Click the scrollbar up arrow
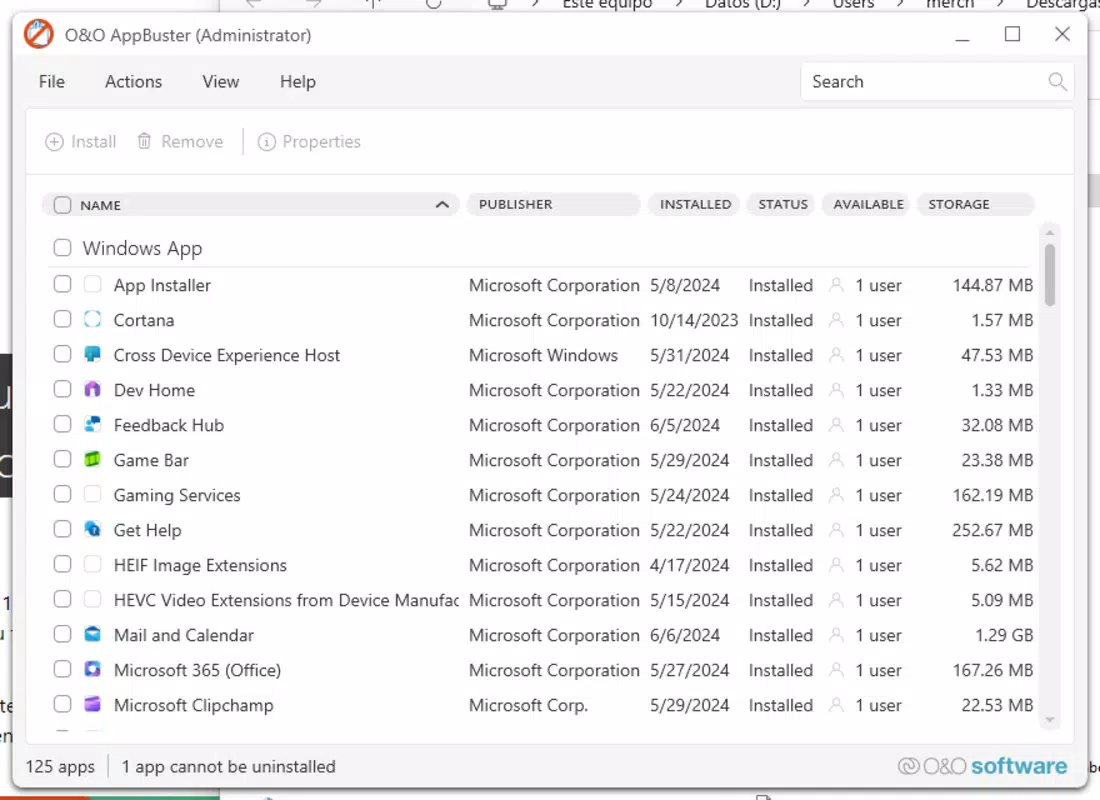Screen dimensions: 1100x800 [x=1049, y=232]
